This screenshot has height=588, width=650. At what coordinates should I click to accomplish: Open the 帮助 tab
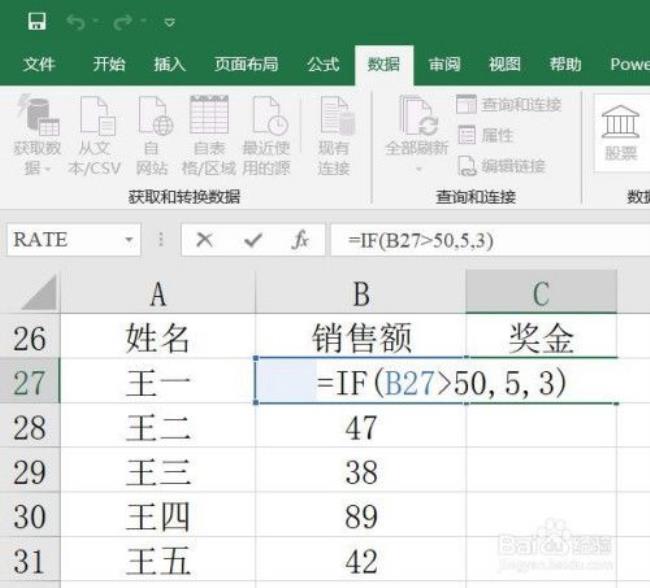click(x=565, y=64)
